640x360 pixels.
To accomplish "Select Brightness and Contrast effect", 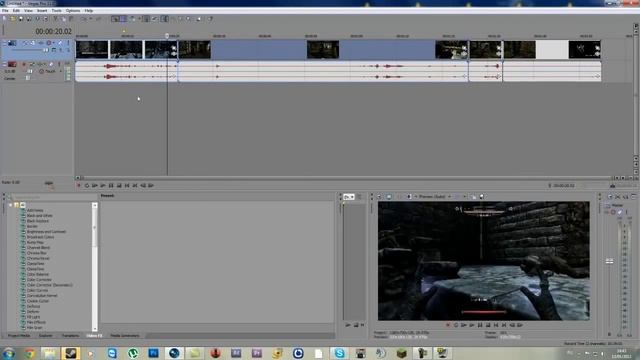I will [46, 231].
